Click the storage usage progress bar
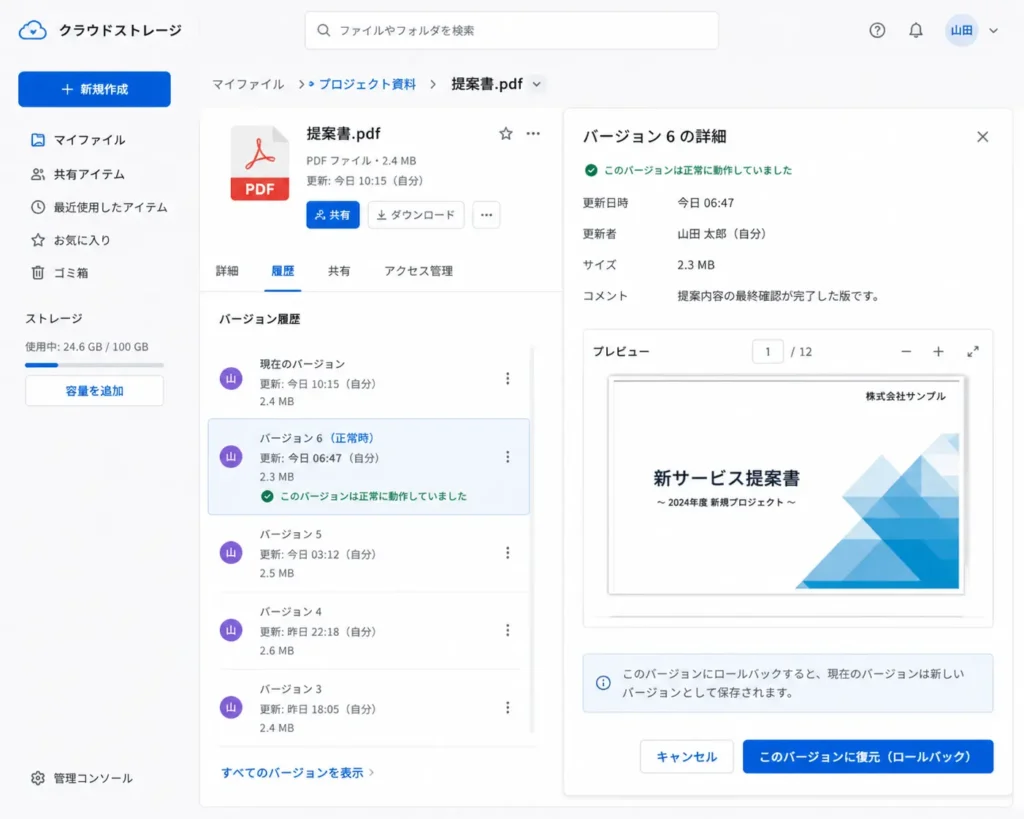The height and width of the screenshot is (819, 1024). click(x=94, y=365)
